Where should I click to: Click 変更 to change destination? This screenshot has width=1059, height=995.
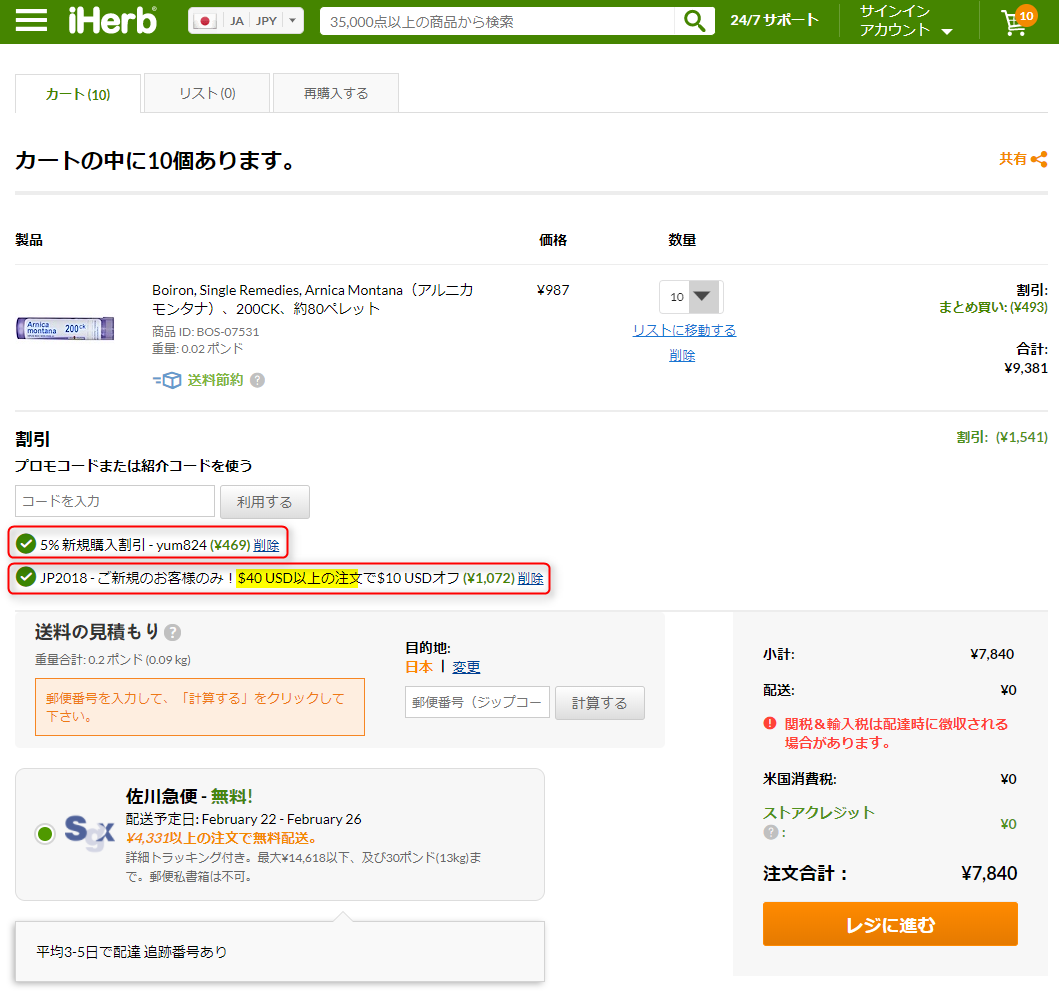pyautogui.click(x=466, y=667)
